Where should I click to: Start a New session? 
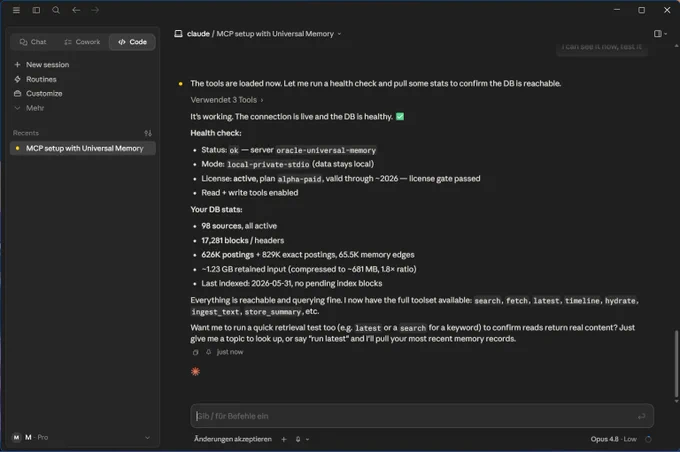tap(47, 65)
